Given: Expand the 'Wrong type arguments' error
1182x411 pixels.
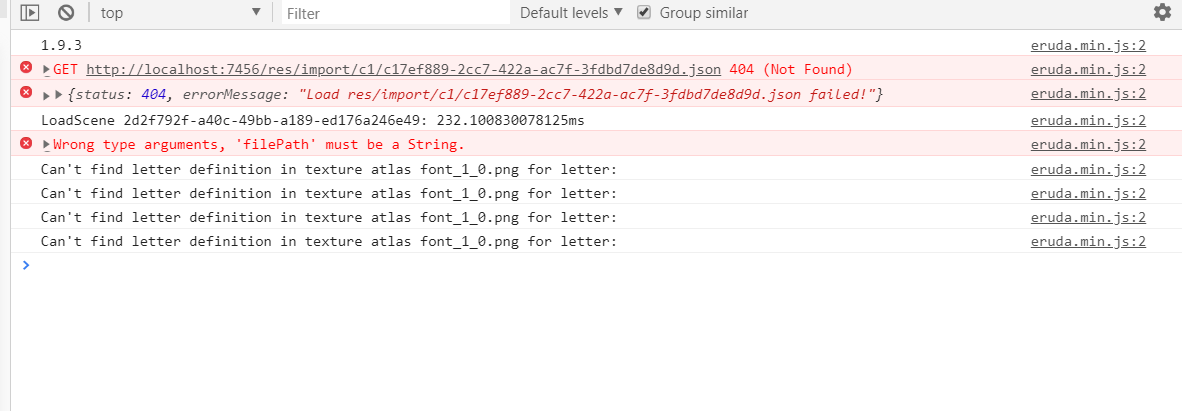Looking at the screenshot, I should (46, 145).
